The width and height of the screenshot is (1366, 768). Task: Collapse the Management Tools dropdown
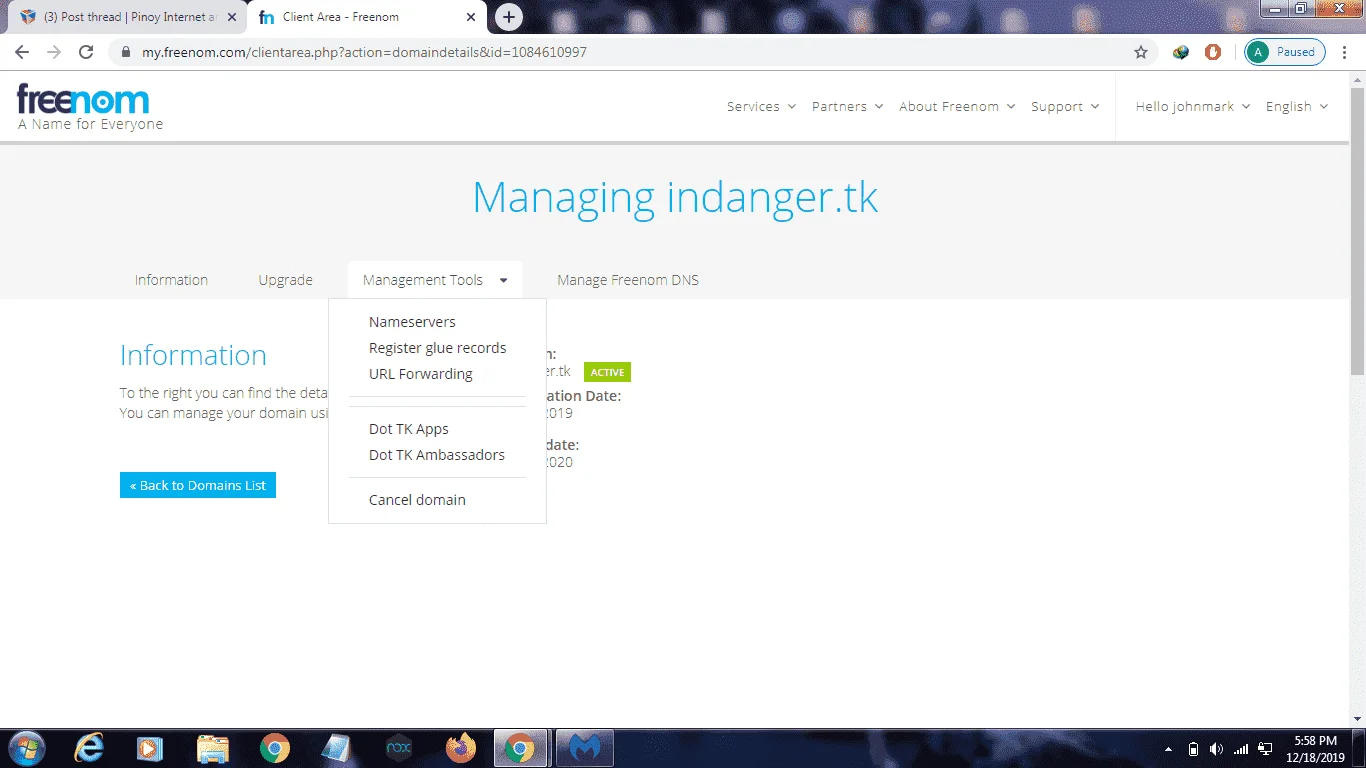[435, 280]
